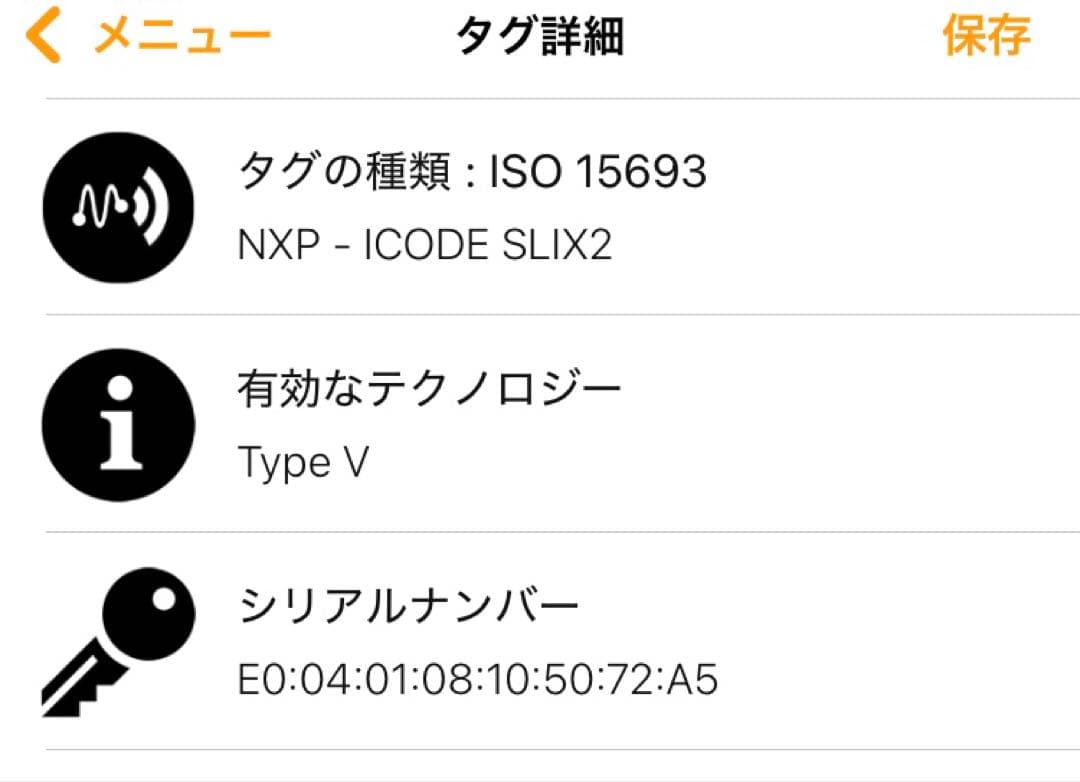Tap the orange back chevron arrow
The image size is (1080, 782).
click(x=44, y=37)
